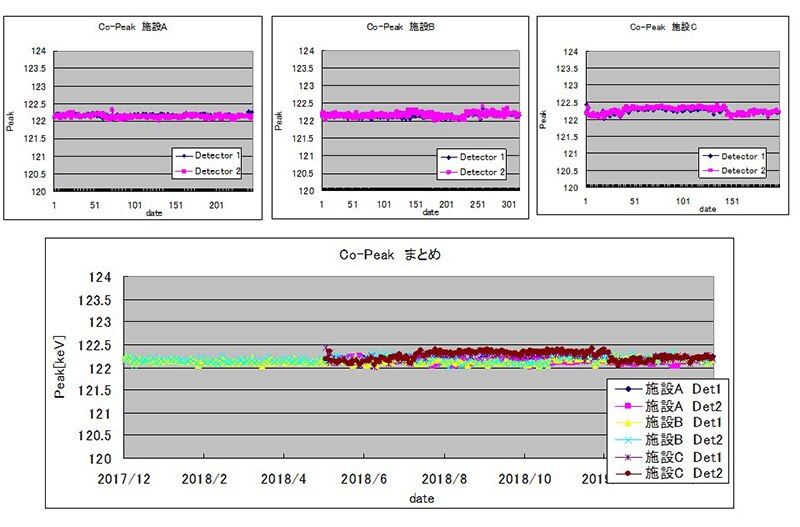Click Detector 2 legend entry in 施設C chart
Image resolution: width=800 pixels, height=527 pixels.
(x=740, y=170)
